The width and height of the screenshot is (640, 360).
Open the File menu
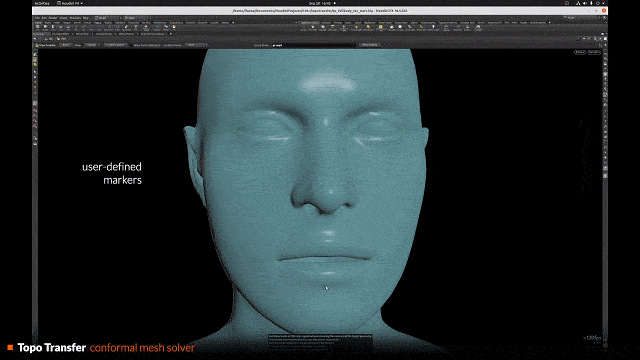pyautogui.click(x=37, y=18)
